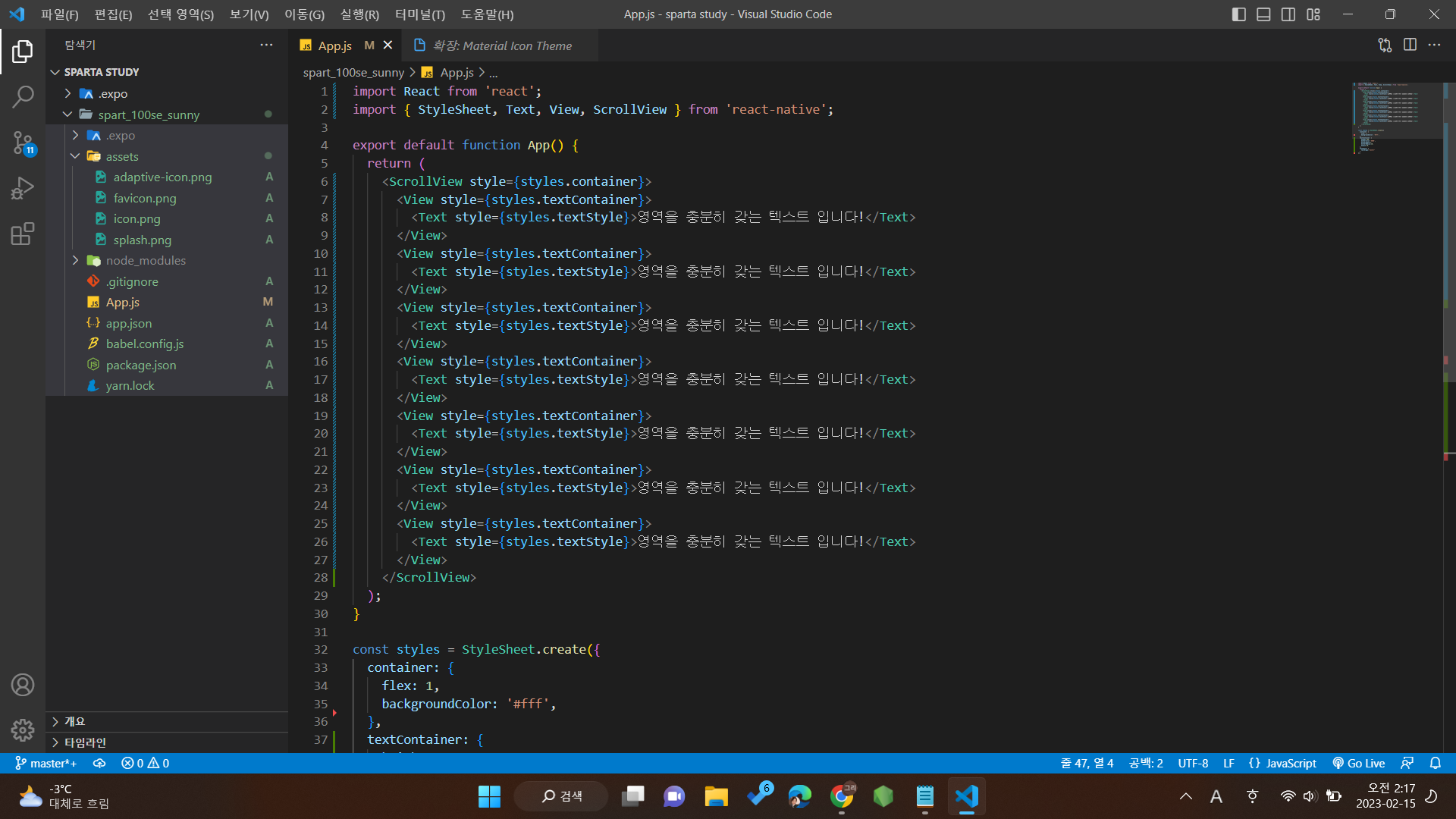Close the App.js editor tab
Viewport: 1456px width, 819px height.
click(388, 45)
